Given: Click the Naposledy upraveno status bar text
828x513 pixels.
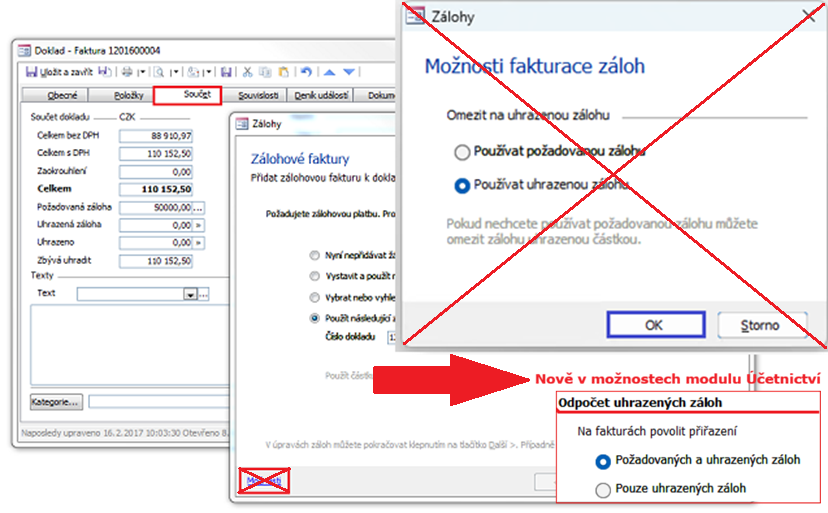Looking at the screenshot, I should tap(125, 433).
